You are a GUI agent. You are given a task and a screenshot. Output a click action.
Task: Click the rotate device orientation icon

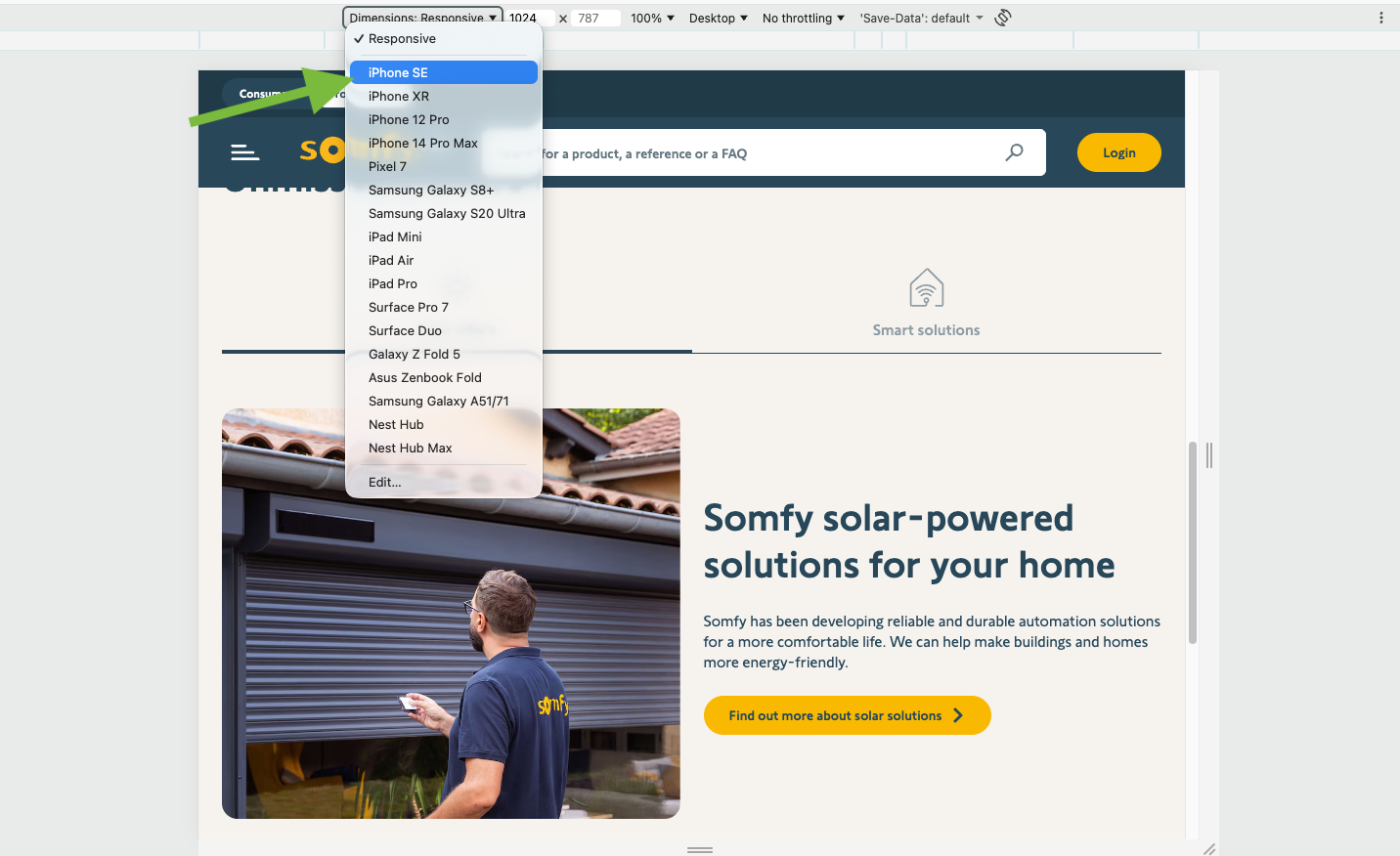(1002, 18)
